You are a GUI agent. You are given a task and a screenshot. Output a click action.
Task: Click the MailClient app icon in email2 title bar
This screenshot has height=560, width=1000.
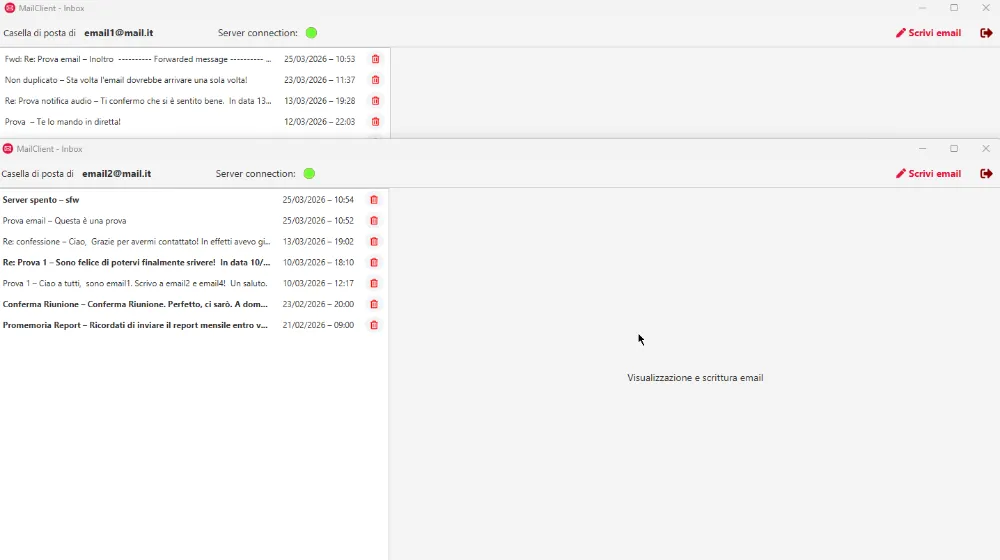[x=8, y=149]
